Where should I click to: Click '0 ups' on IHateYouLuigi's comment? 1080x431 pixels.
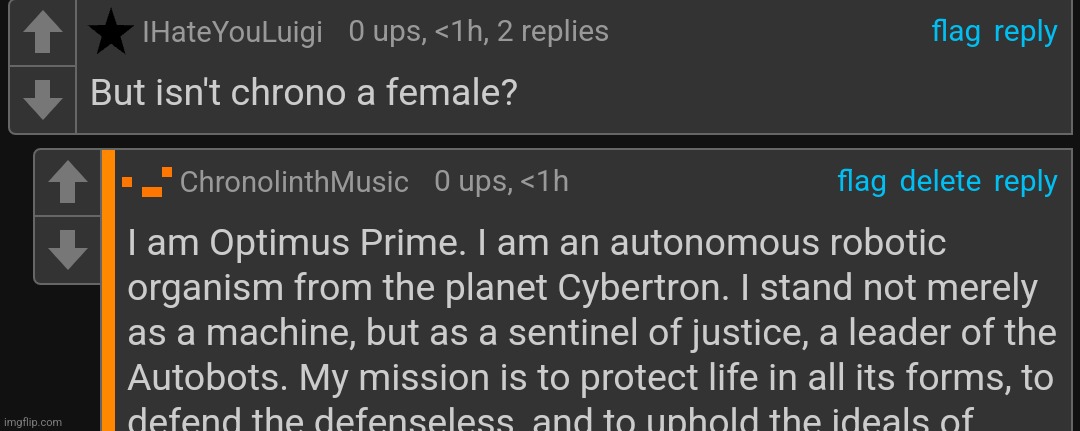pyautogui.click(x=387, y=32)
